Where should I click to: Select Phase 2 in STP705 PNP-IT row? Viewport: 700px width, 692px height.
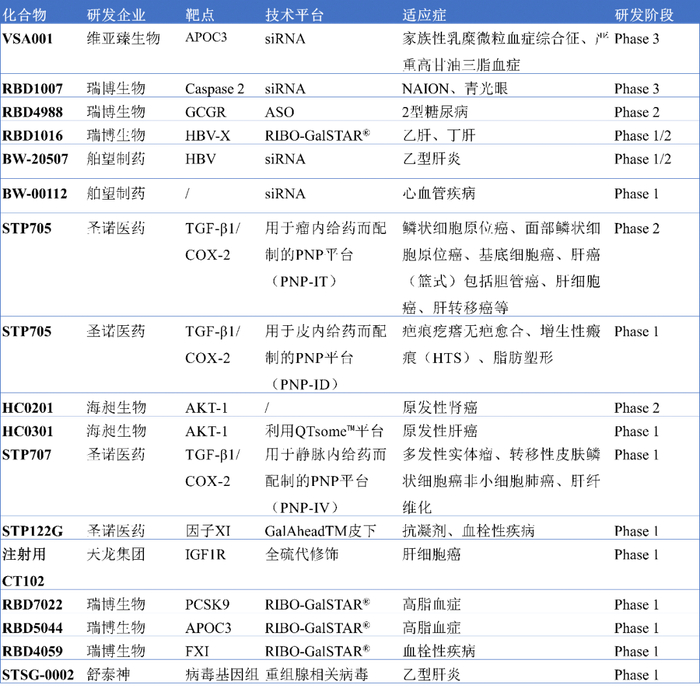coord(637,229)
